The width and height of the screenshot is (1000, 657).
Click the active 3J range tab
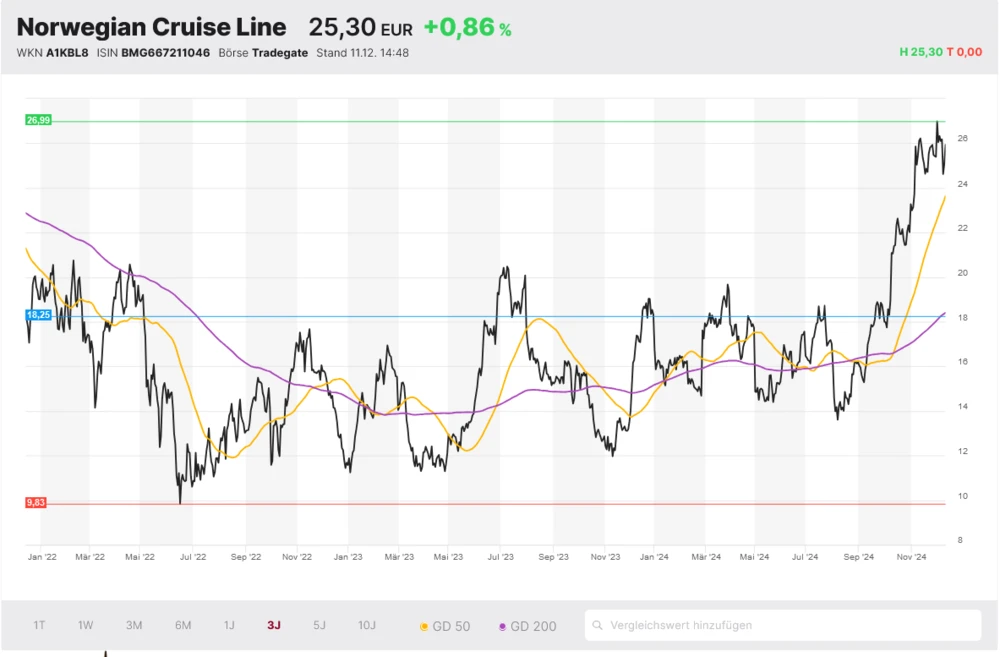click(x=274, y=625)
